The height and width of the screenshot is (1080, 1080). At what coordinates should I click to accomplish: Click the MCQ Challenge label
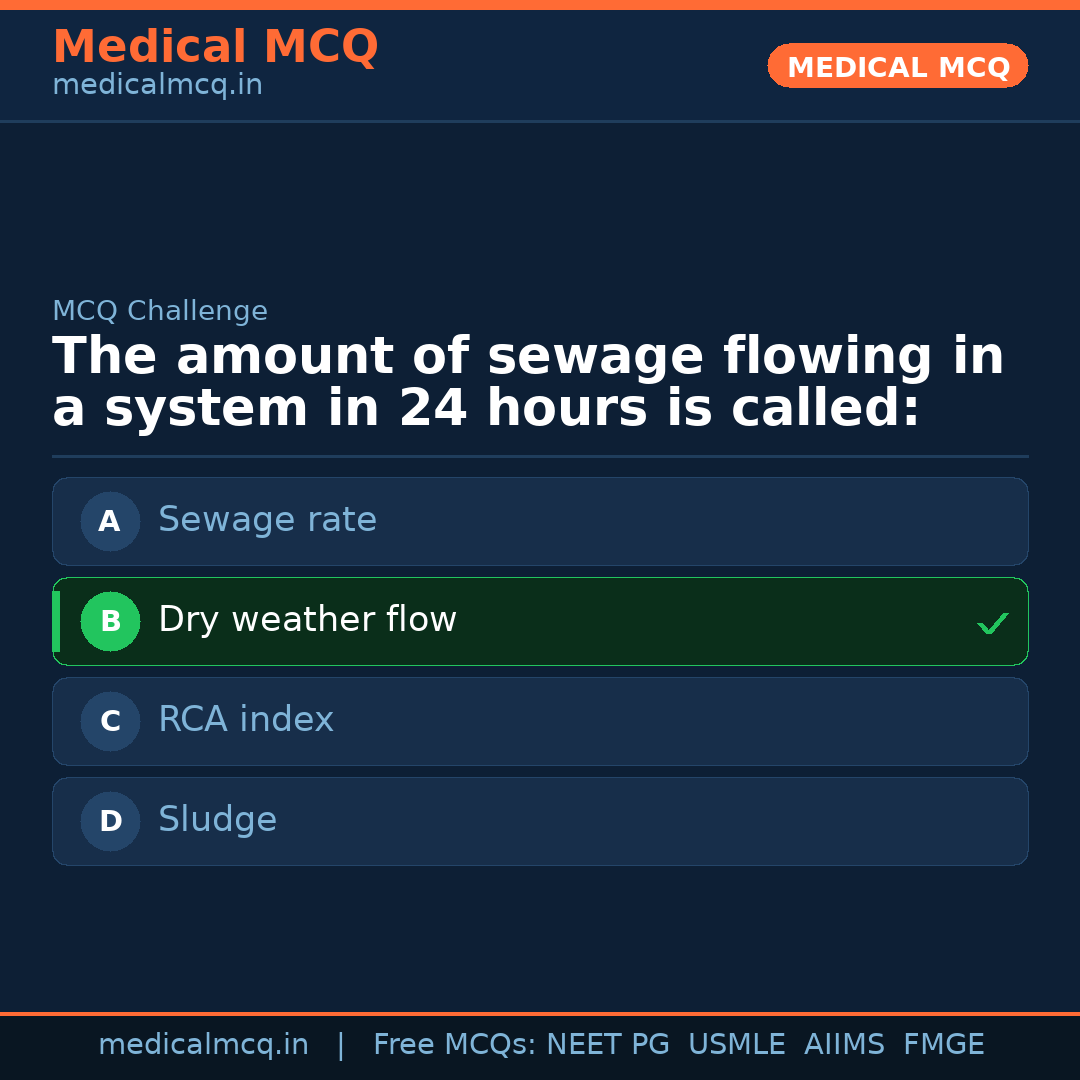point(160,311)
